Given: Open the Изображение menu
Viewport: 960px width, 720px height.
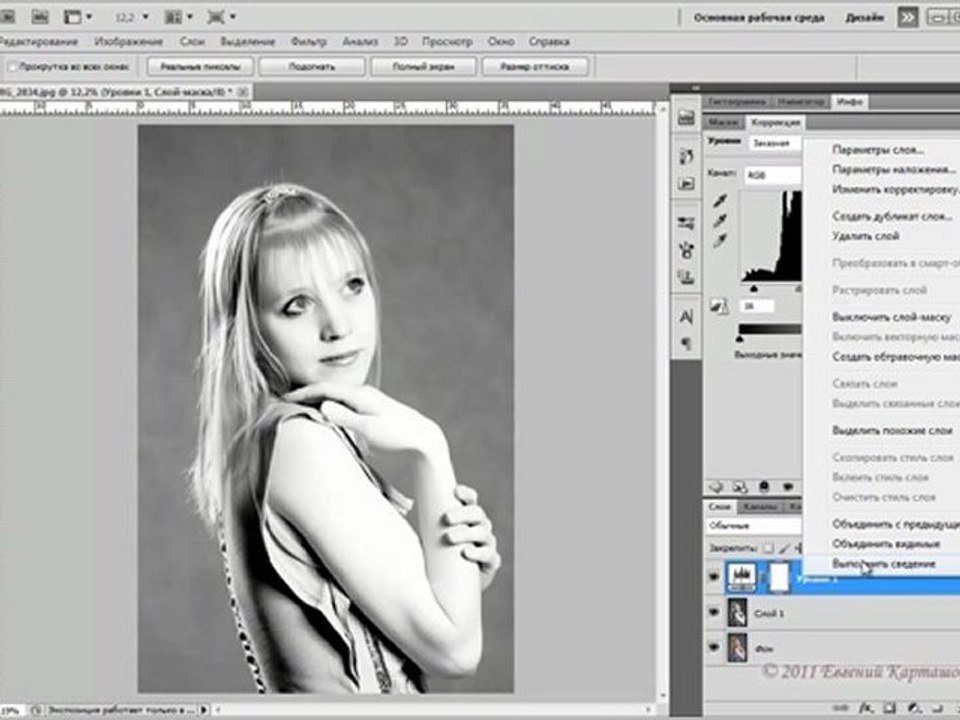Looking at the screenshot, I should 129,42.
